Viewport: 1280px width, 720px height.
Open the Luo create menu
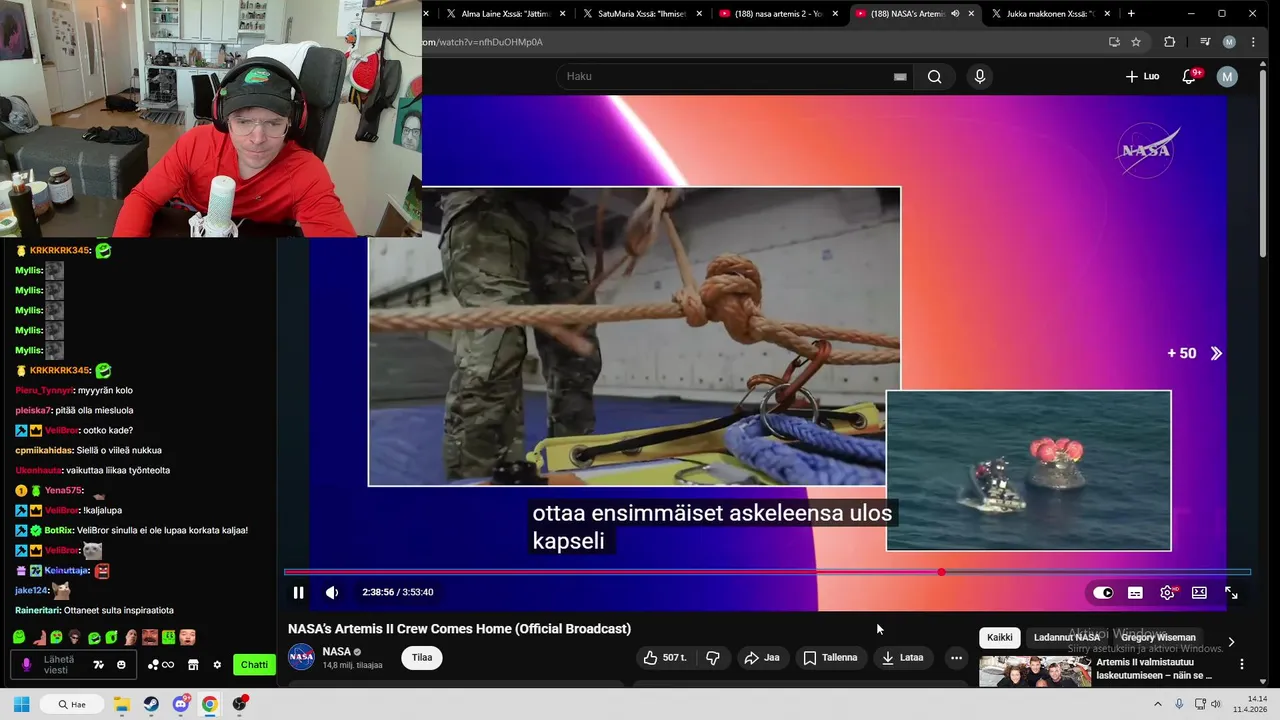(1142, 76)
